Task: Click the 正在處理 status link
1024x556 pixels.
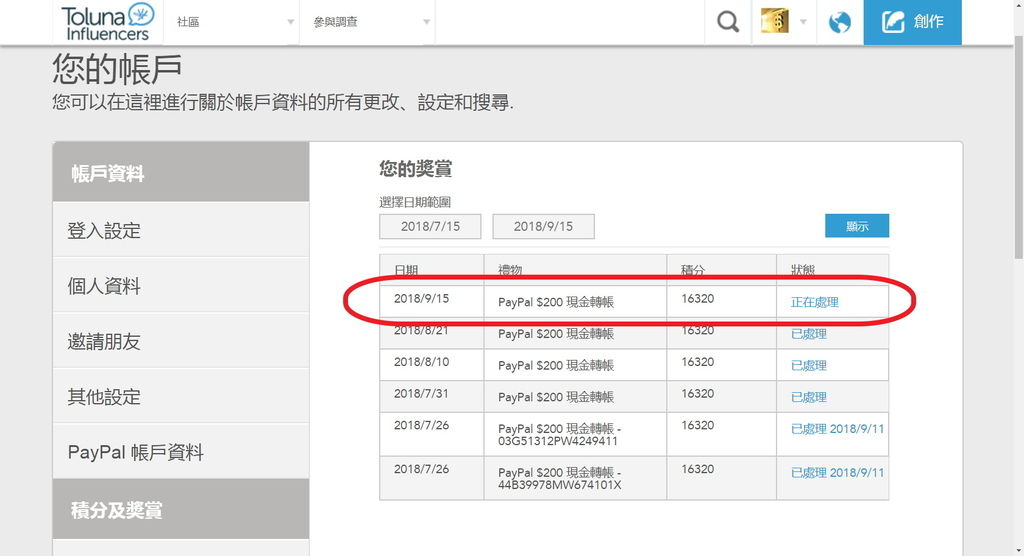Action: point(814,302)
